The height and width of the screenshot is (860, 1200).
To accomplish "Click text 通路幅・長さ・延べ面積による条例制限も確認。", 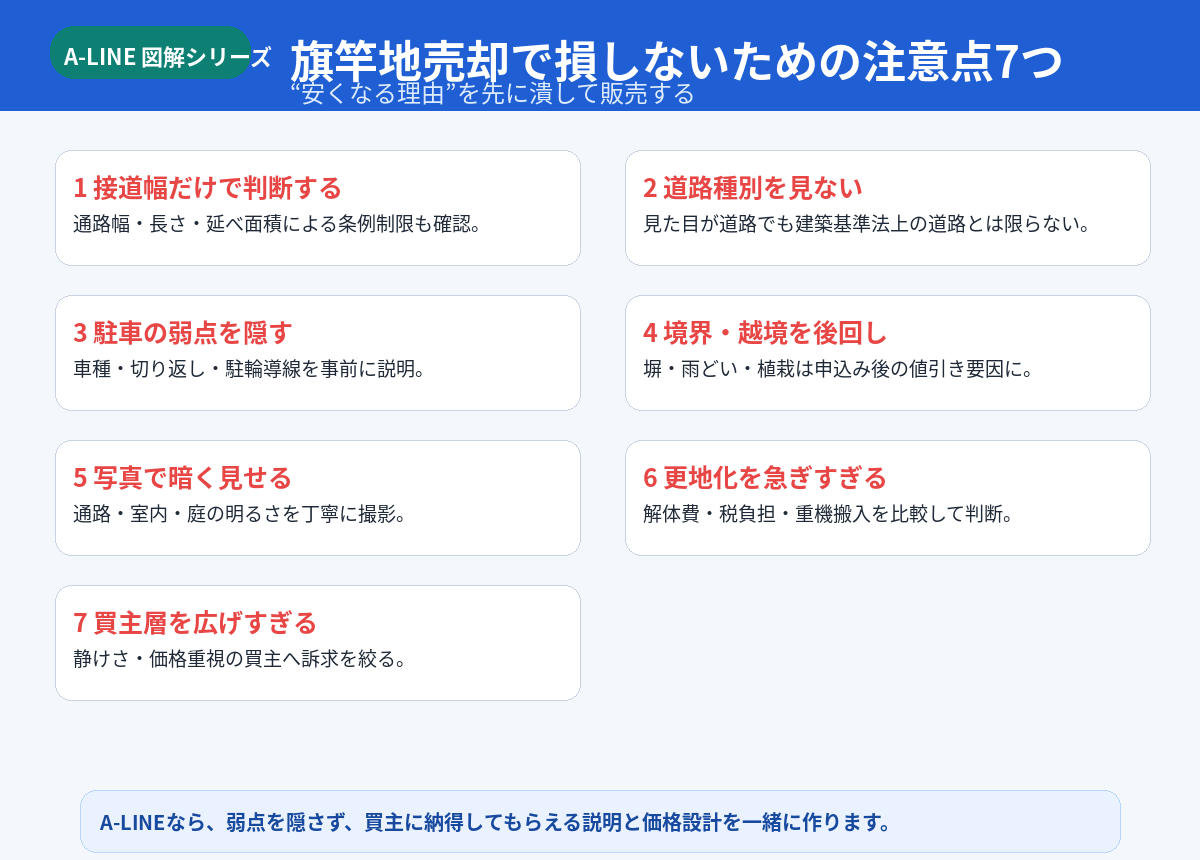I will tap(278, 223).
